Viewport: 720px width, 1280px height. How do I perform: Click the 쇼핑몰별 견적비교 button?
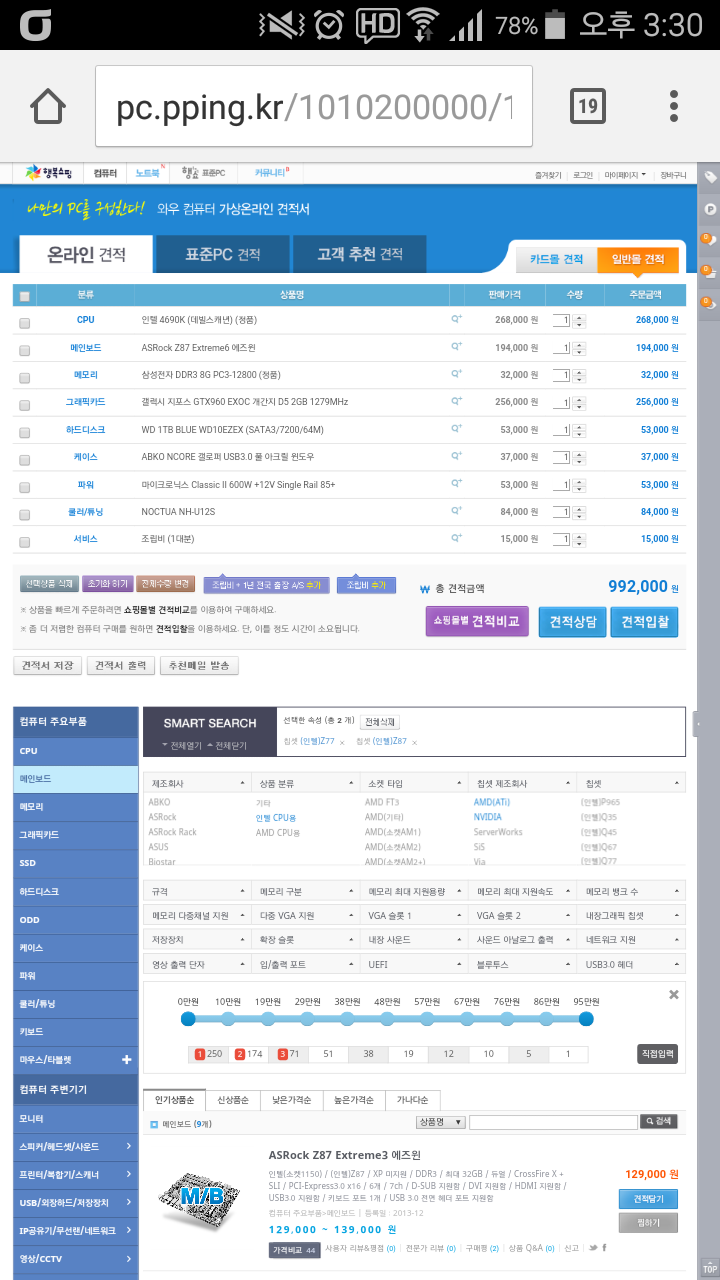477,621
